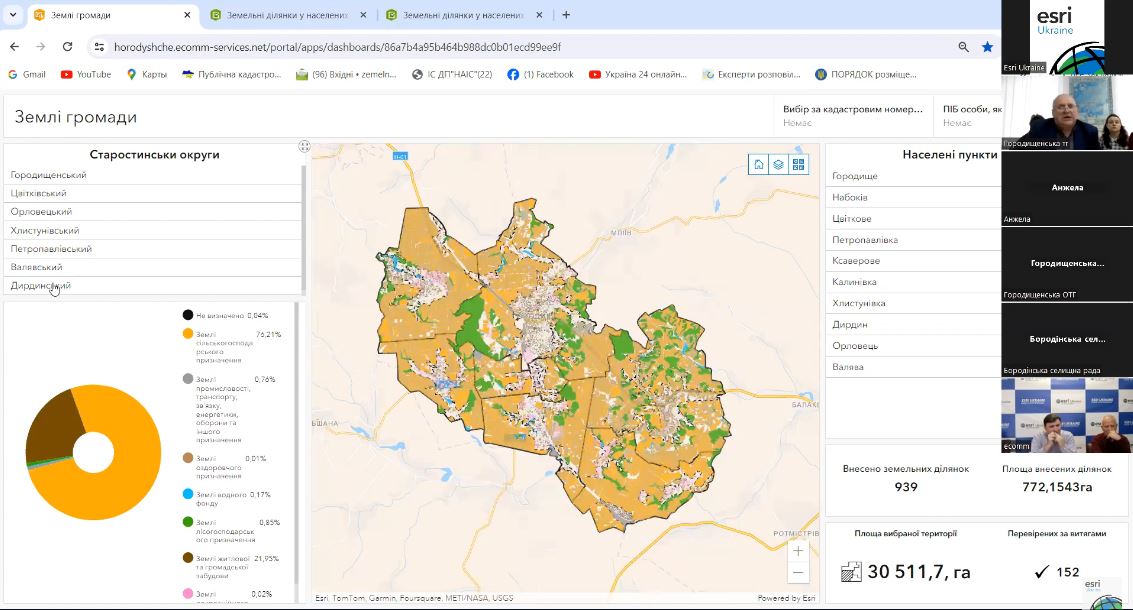Open the ІС ДП"НАІС"(22) bookmark
The image size is (1133, 610).
tap(452, 74)
